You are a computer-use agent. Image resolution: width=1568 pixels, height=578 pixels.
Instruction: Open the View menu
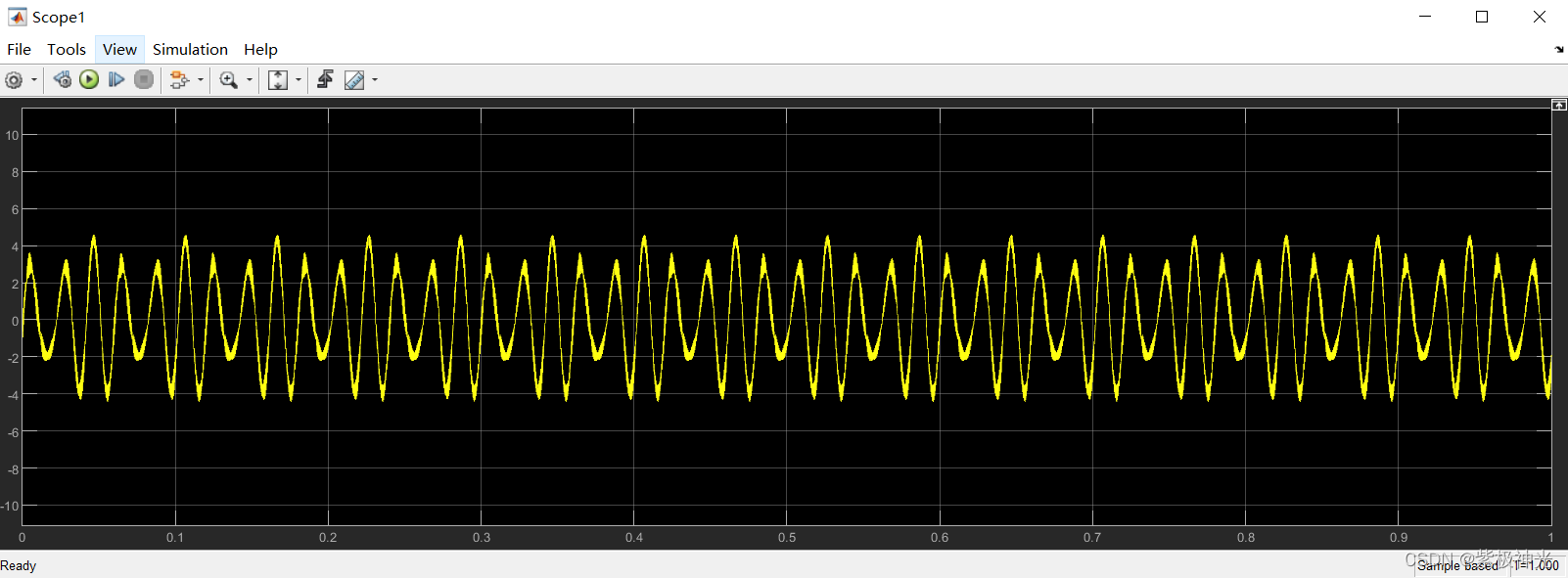[119, 49]
